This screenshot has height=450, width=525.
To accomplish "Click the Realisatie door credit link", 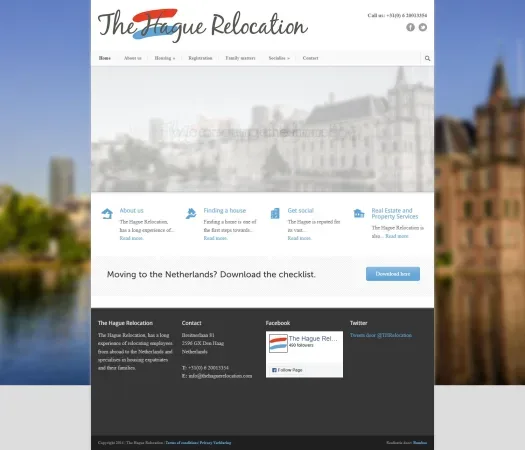I will pyautogui.click(x=420, y=443).
